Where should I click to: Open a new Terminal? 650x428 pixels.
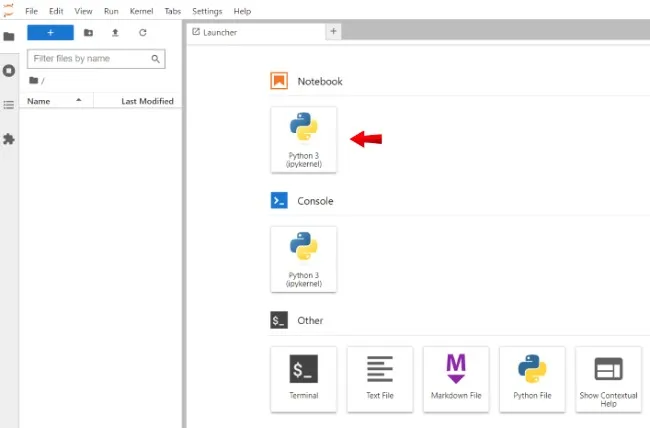[x=303, y=379]
